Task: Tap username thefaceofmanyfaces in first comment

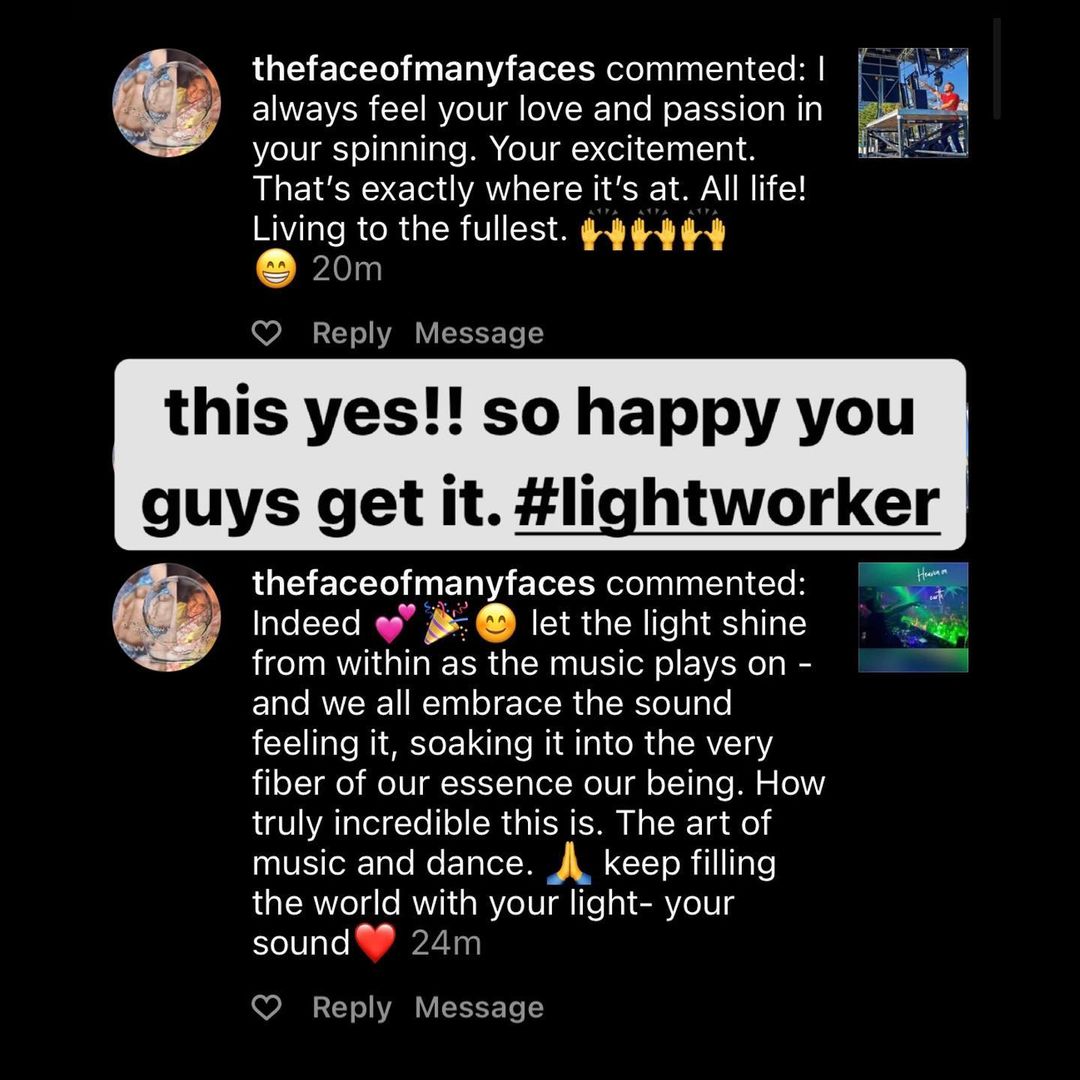Action: click(x=424, y=69)
